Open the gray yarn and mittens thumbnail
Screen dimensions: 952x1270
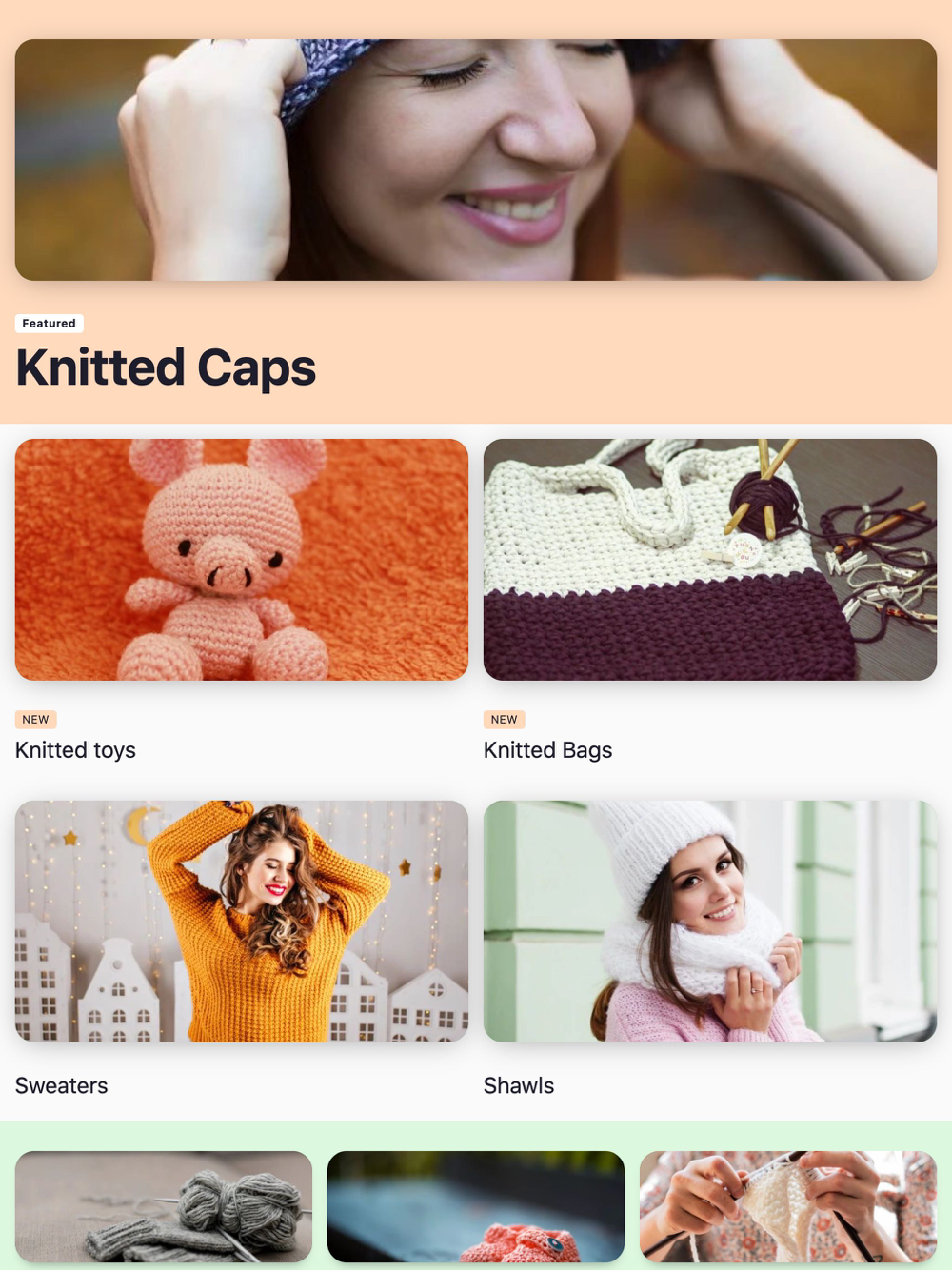164,1207
